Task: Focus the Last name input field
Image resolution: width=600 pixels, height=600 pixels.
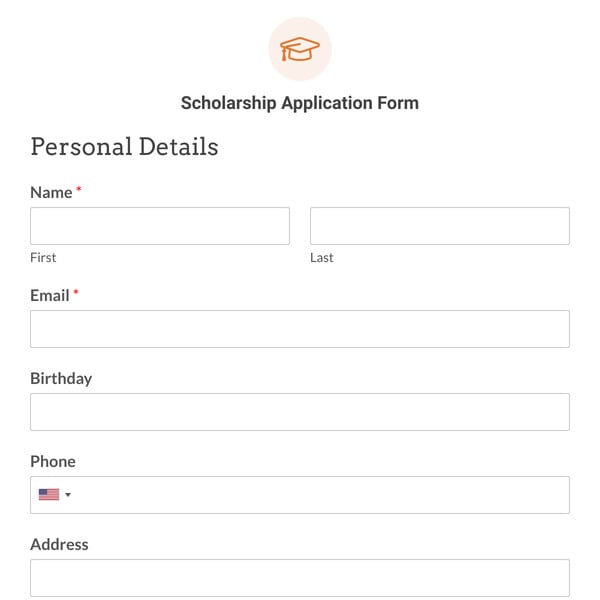Action: pyautogui.click(x=440, y=226)
